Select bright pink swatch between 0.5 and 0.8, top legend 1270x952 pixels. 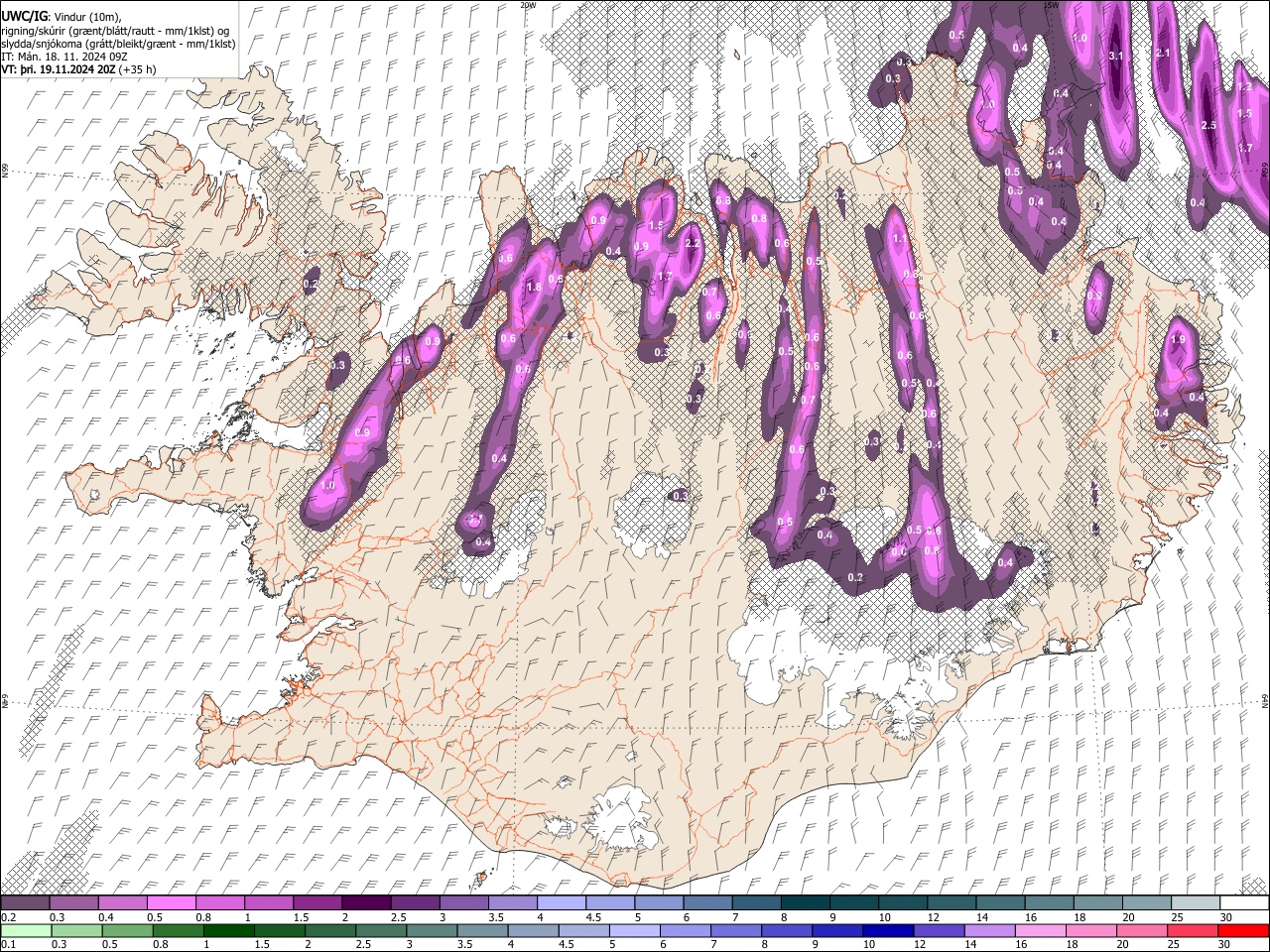[x=171, y=902]
